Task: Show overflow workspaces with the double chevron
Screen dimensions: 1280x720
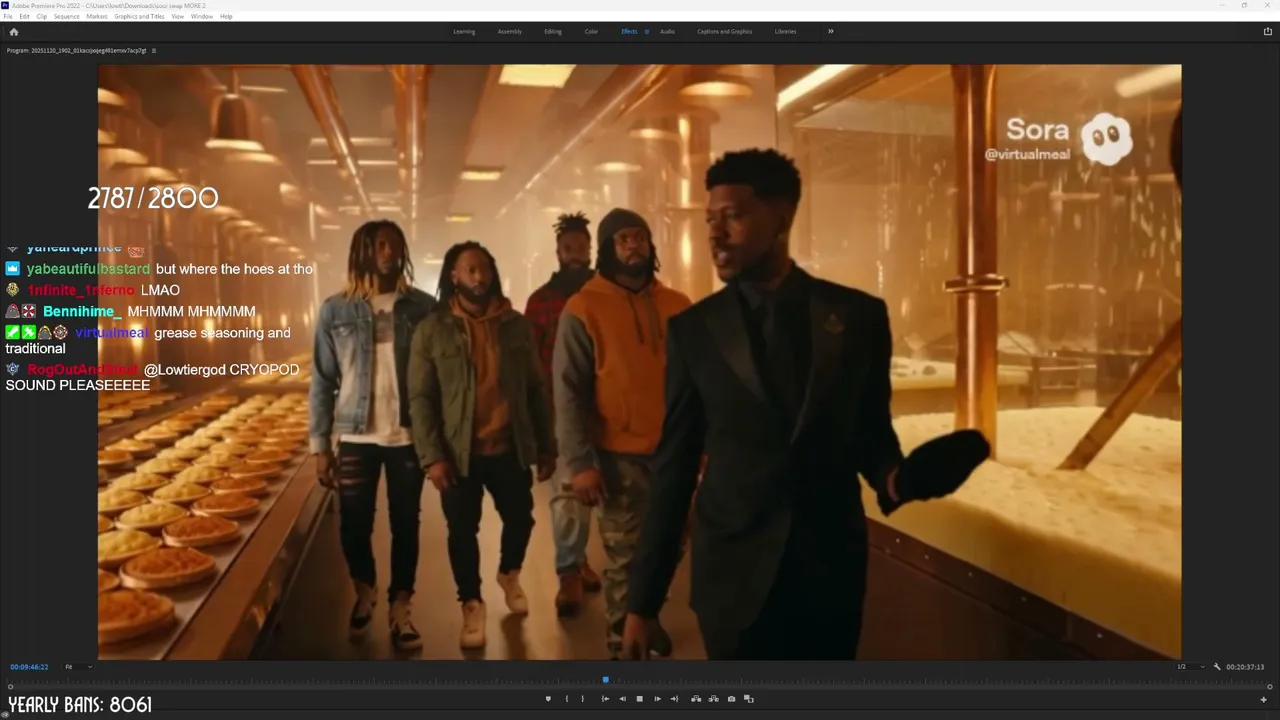Action: (830, 31)
